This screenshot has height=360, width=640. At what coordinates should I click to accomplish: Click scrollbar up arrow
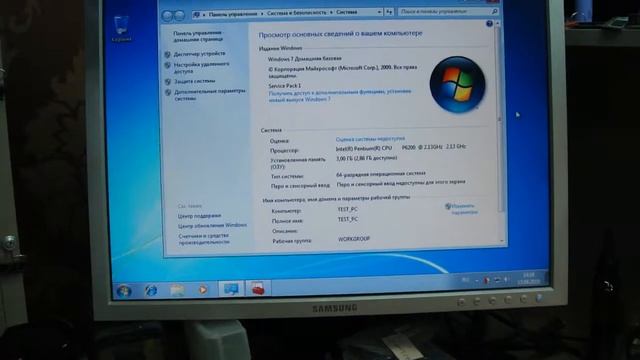tap(497, 24)
